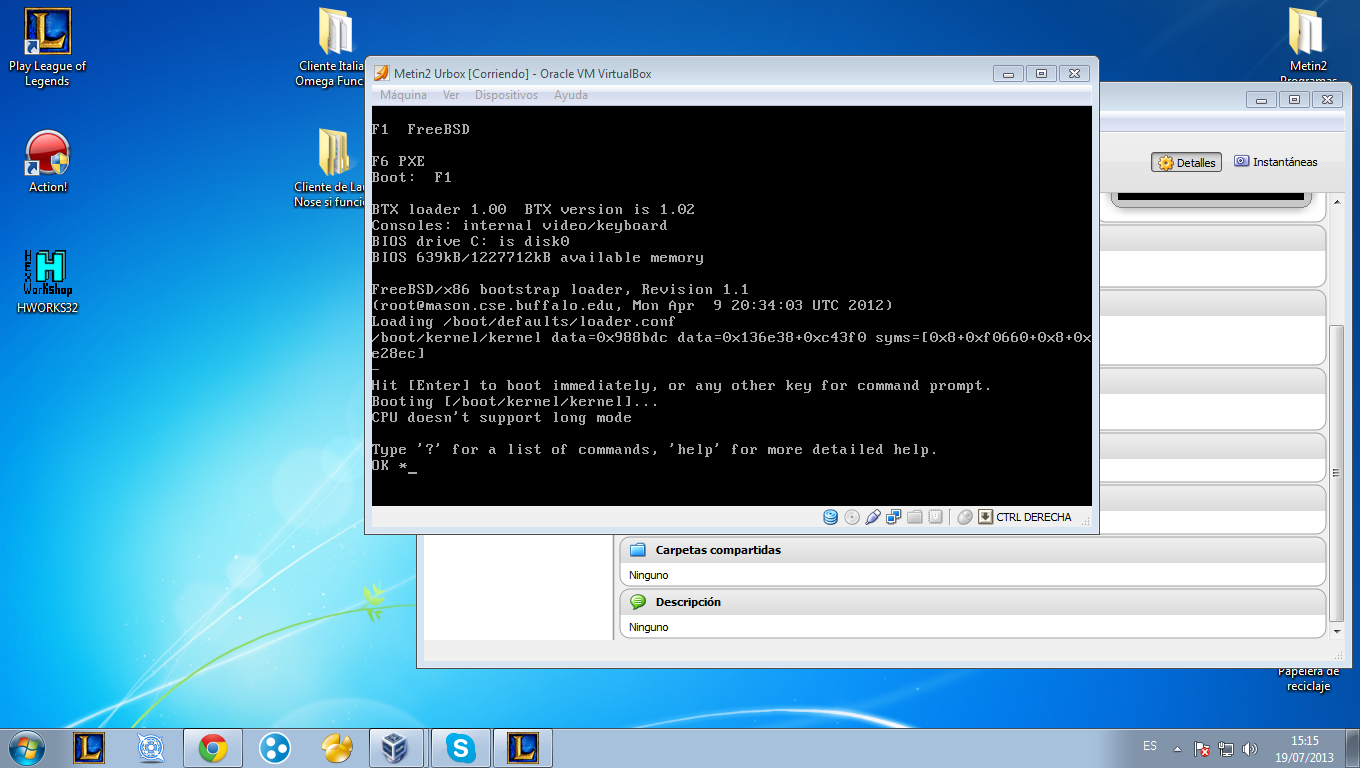Viewport: 1360px width, 768px height.
Task: Open the Dispositivos menu in VM window
Action: 506,95
